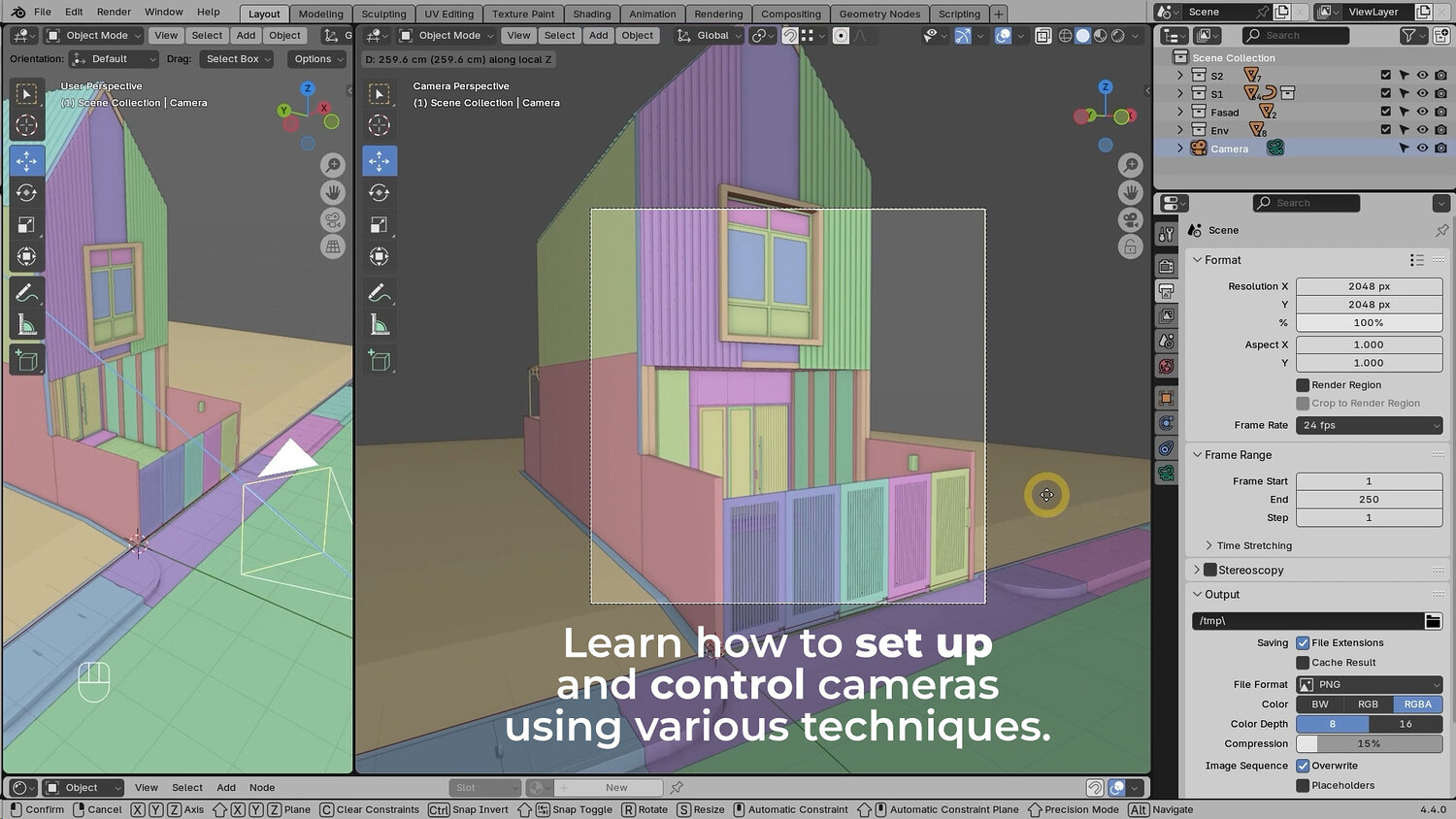Screen dimensions: 1456x819
Task: Open the Format presets list icon
Action: point(1417,260)
